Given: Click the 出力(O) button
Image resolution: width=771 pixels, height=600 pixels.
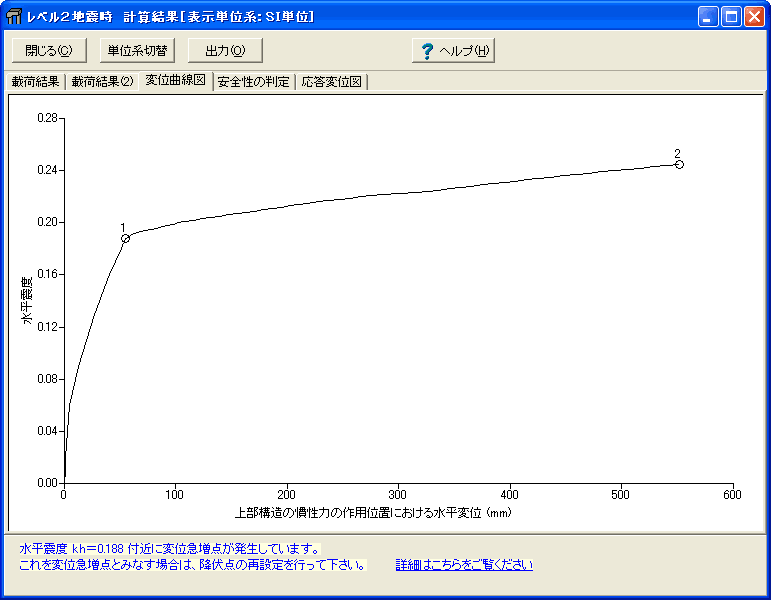Looking at the screenshot, I should 225,51.
